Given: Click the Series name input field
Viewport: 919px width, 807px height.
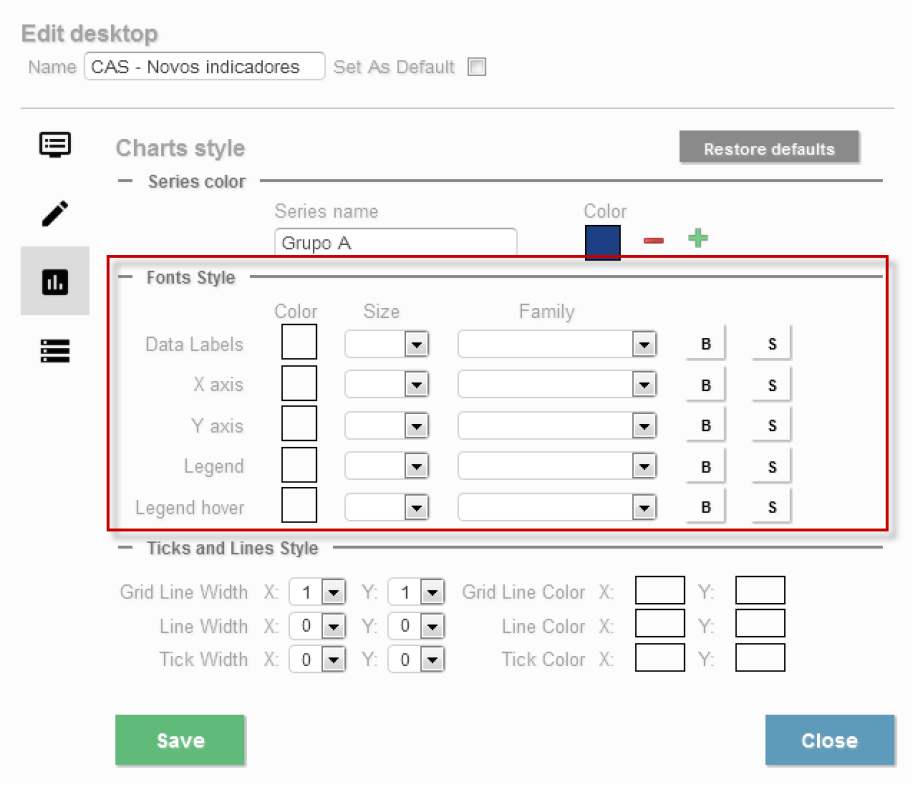Looking at the screenshot, I should [x=395, y=243].
